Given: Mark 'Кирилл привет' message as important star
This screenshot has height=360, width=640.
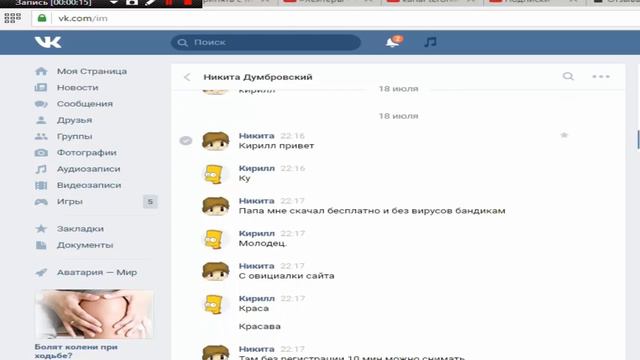Looking at the screenshot, I should click(564, 135).
